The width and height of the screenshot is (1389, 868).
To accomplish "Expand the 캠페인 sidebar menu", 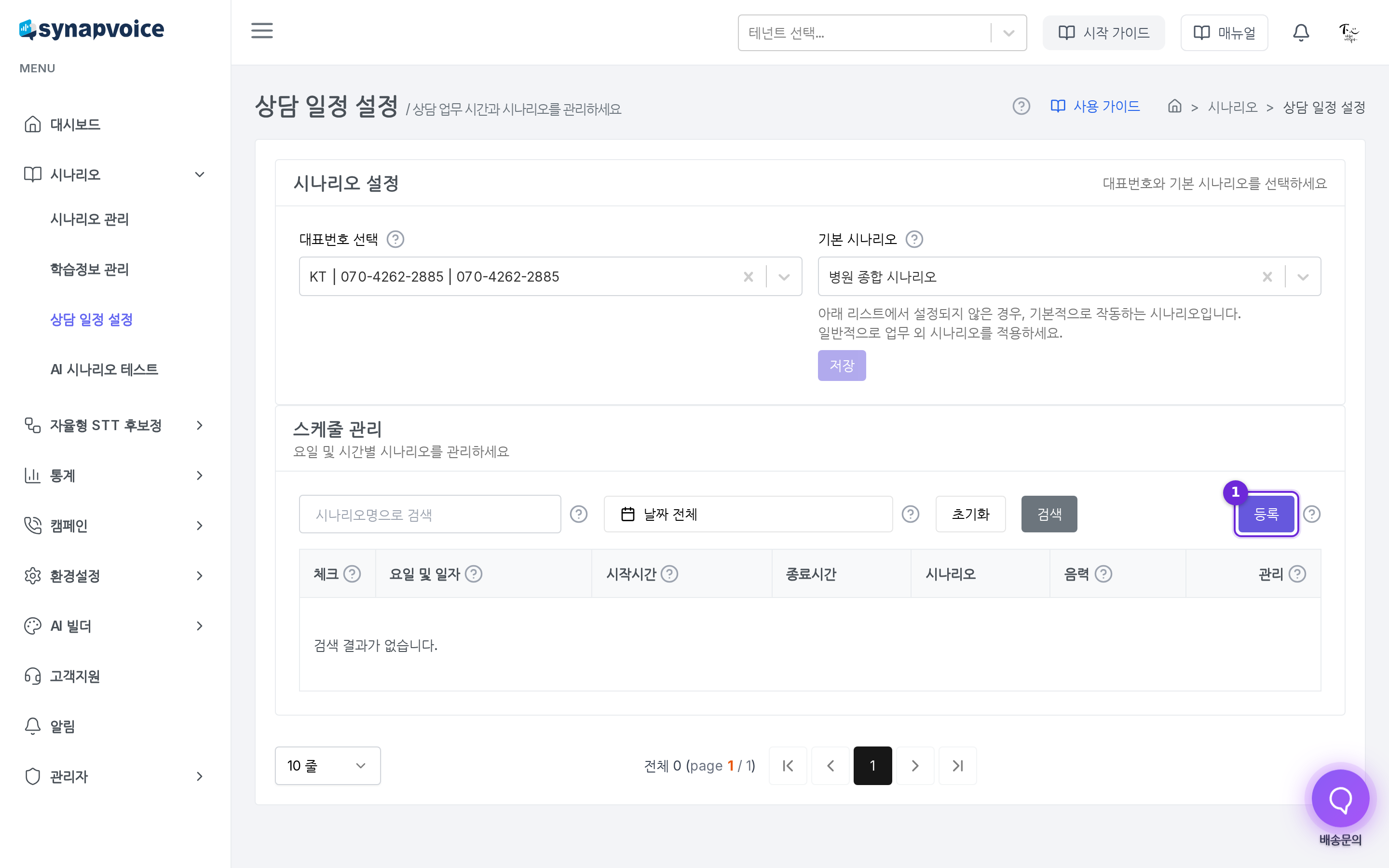I will pyautogui.click(x=115, y=525).
